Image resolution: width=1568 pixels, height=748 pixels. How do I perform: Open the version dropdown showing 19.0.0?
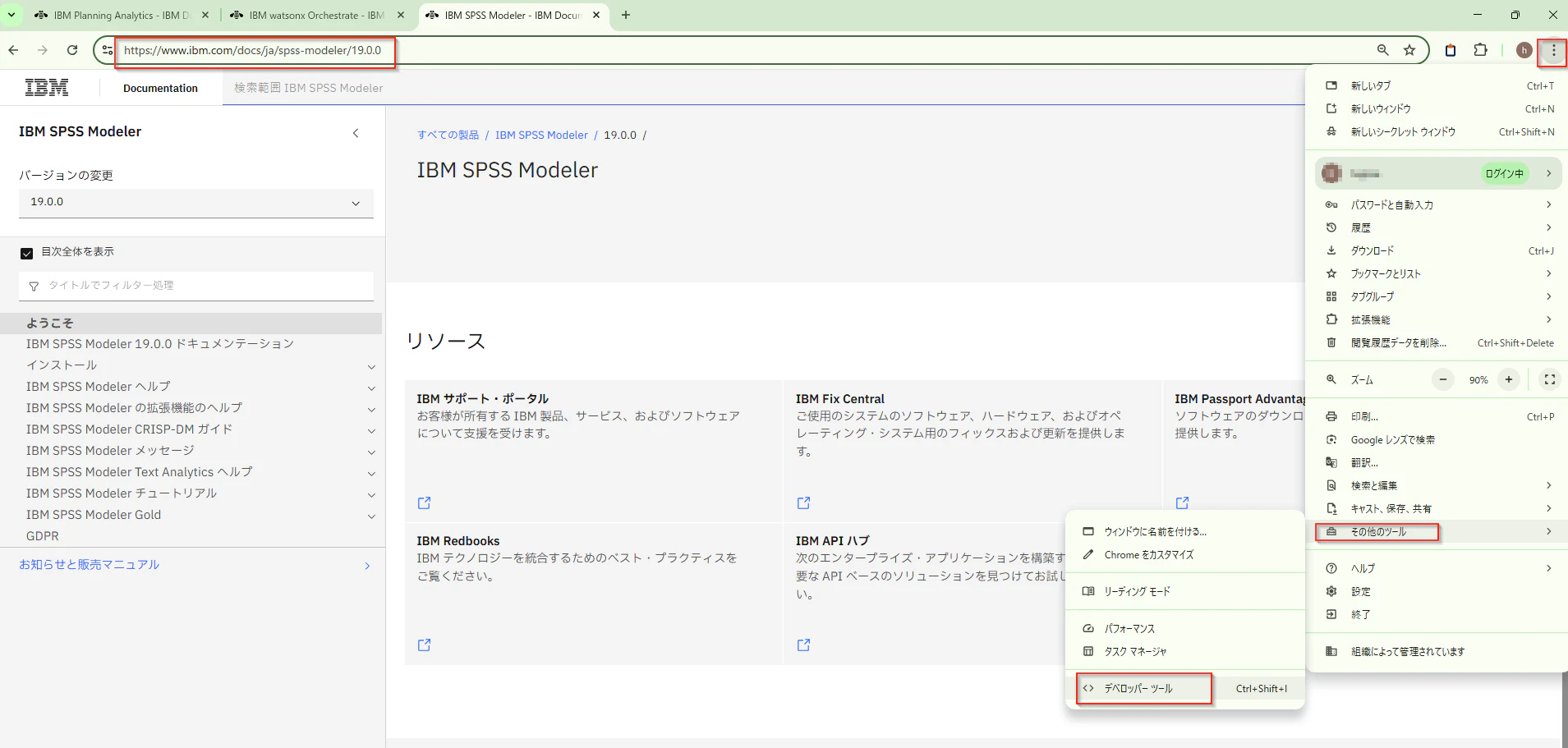tap(196, 203)
